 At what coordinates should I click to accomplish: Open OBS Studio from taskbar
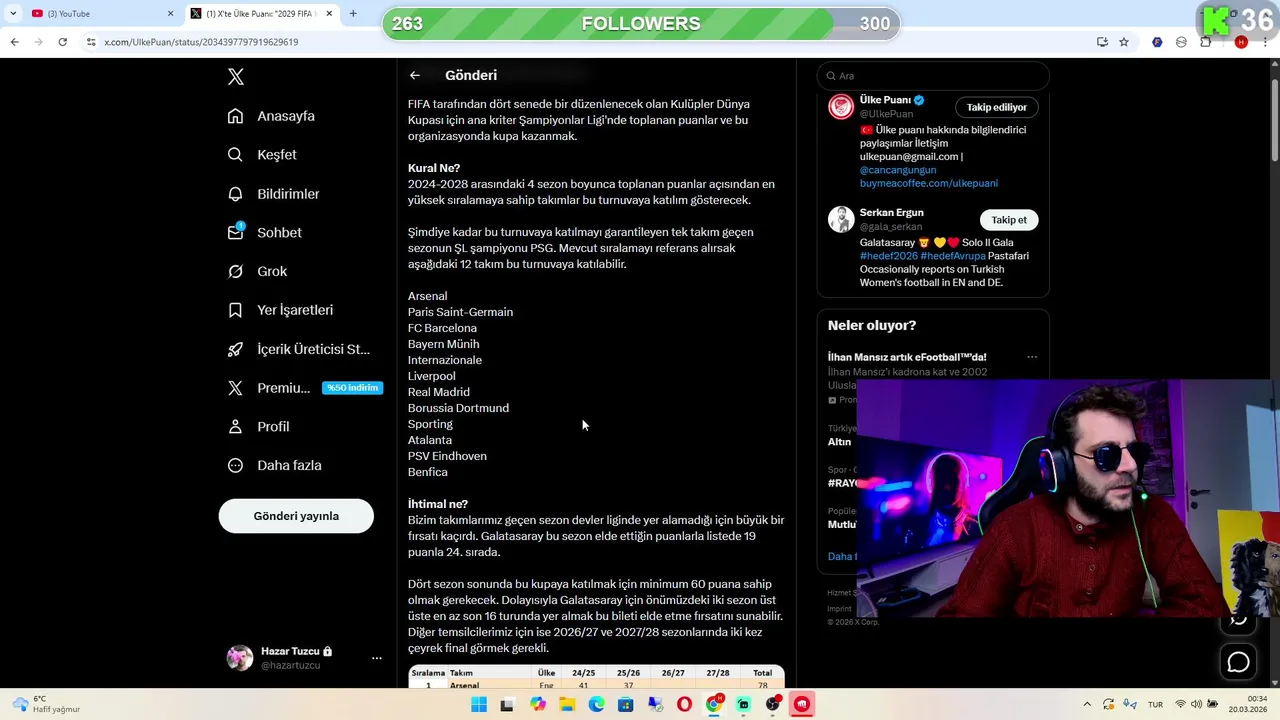pos(772,705)
